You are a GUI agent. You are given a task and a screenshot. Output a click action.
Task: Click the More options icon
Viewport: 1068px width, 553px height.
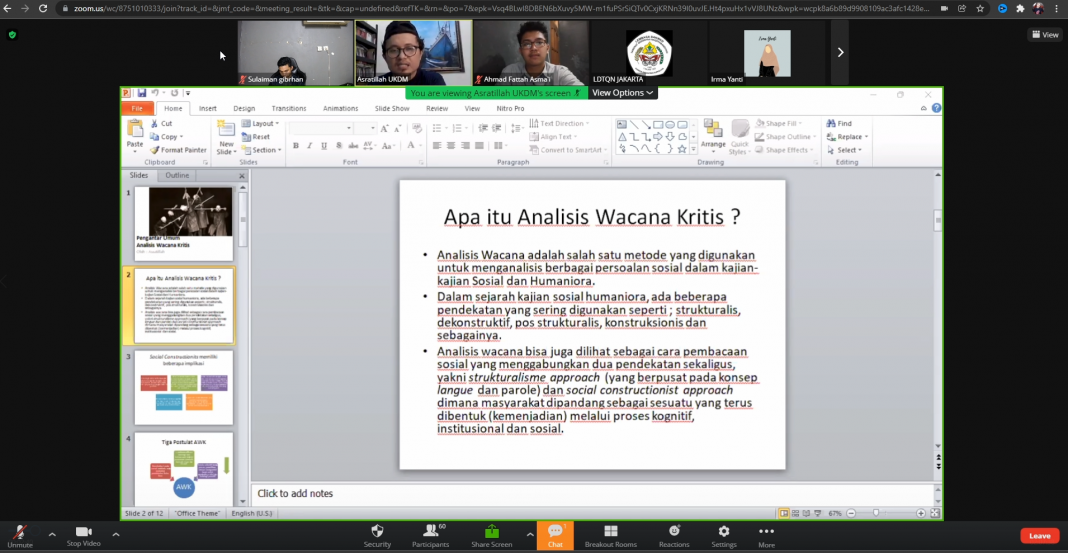click(766, 533)
